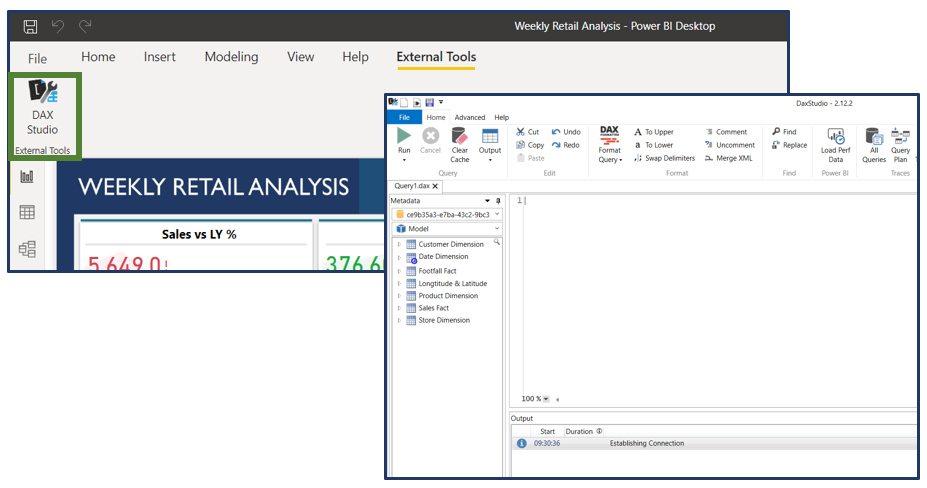Convert text To Upper case
Image resolution: width=927 pixels, height=488 pixels.
653,132
